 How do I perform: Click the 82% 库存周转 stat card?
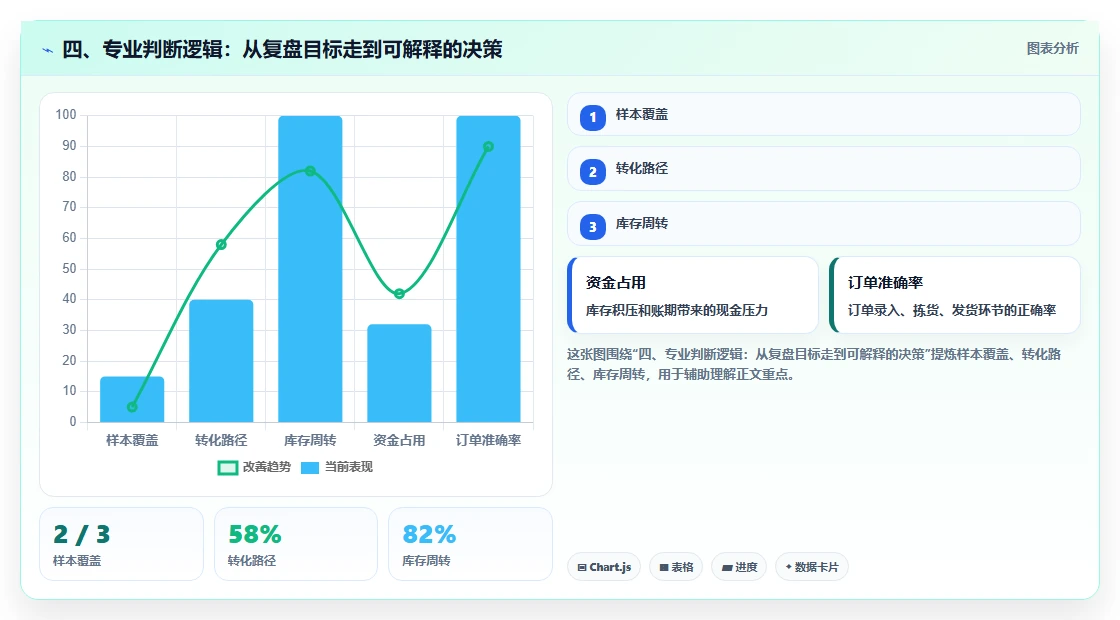coord(470,544)
